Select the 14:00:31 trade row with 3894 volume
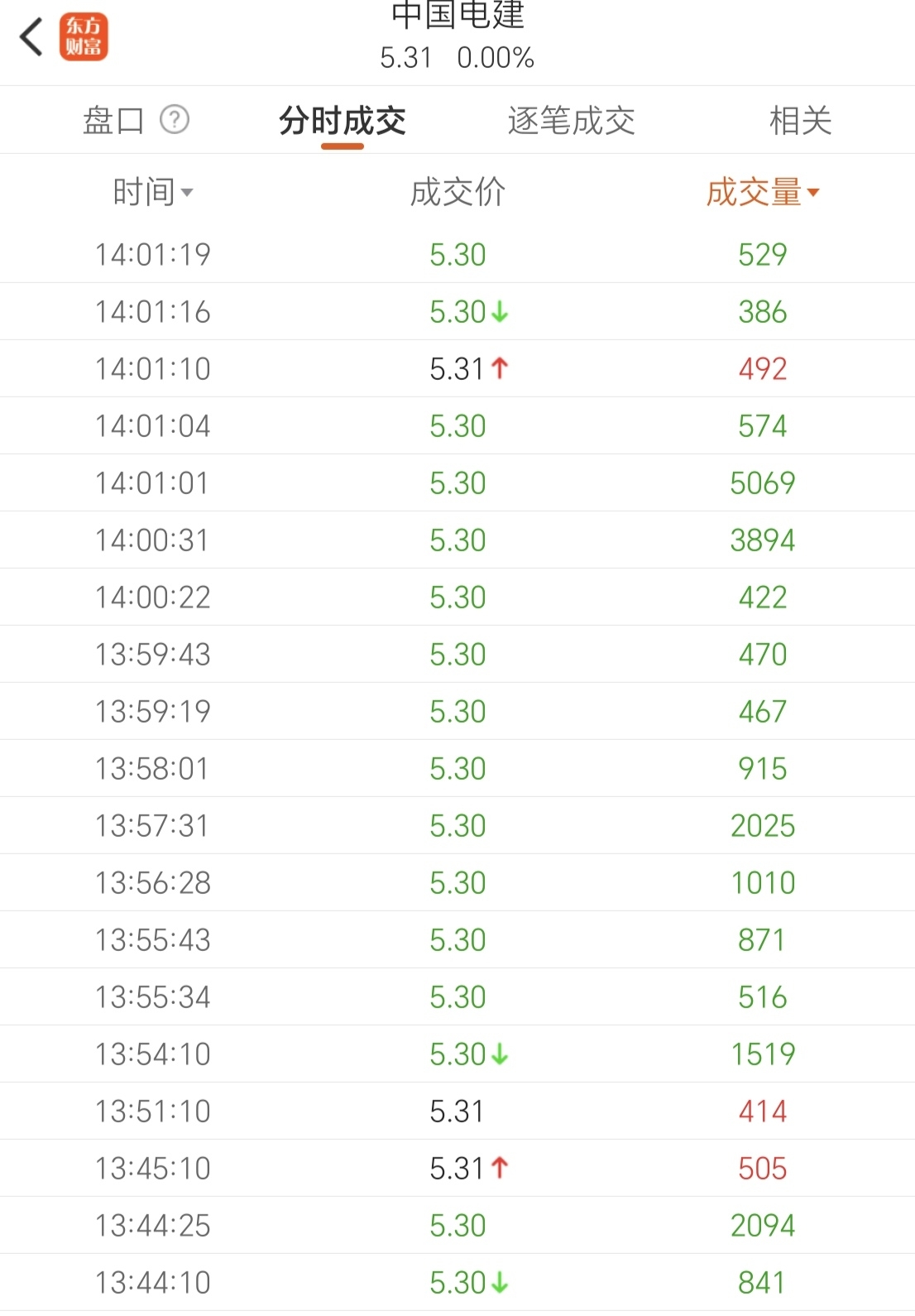Screen dimensions: 915x1316 point(457,540)
